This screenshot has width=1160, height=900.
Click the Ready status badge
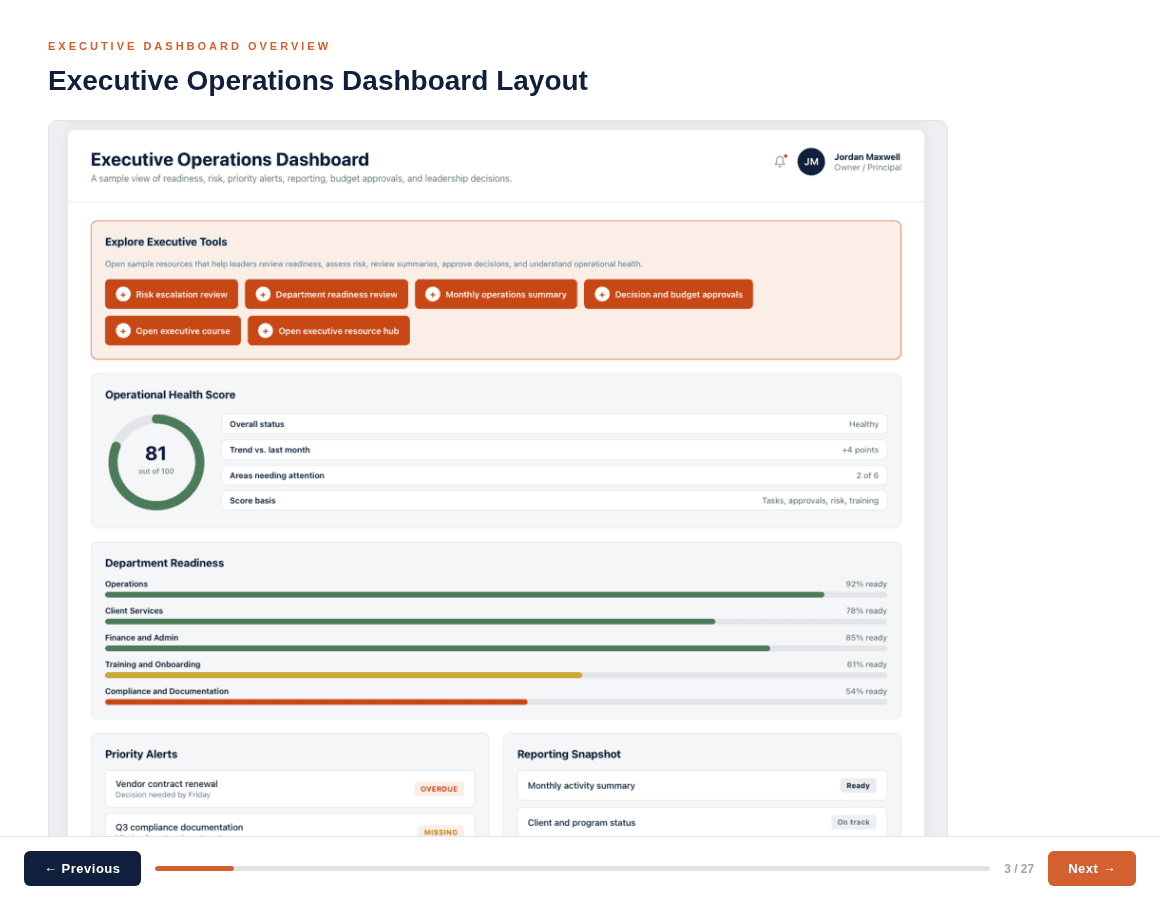pyautogui.click(x=858, y=785)
